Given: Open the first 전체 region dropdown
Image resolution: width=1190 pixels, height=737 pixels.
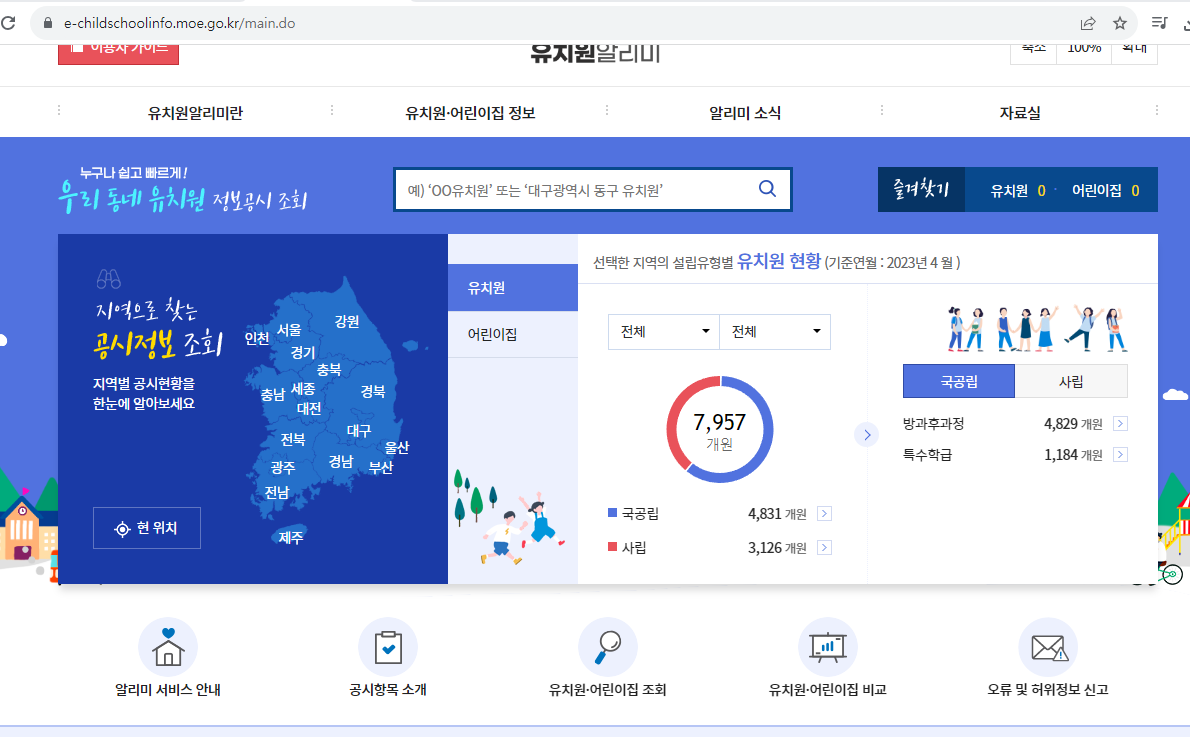Looking at the screenshot, I should pos(663,331).
